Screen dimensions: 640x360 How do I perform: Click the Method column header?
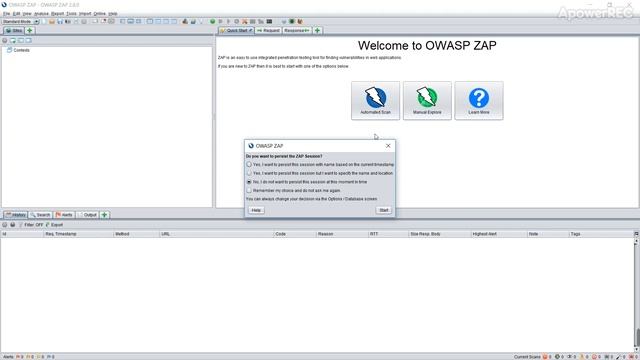pyautogui.click(x=136, y=234)
